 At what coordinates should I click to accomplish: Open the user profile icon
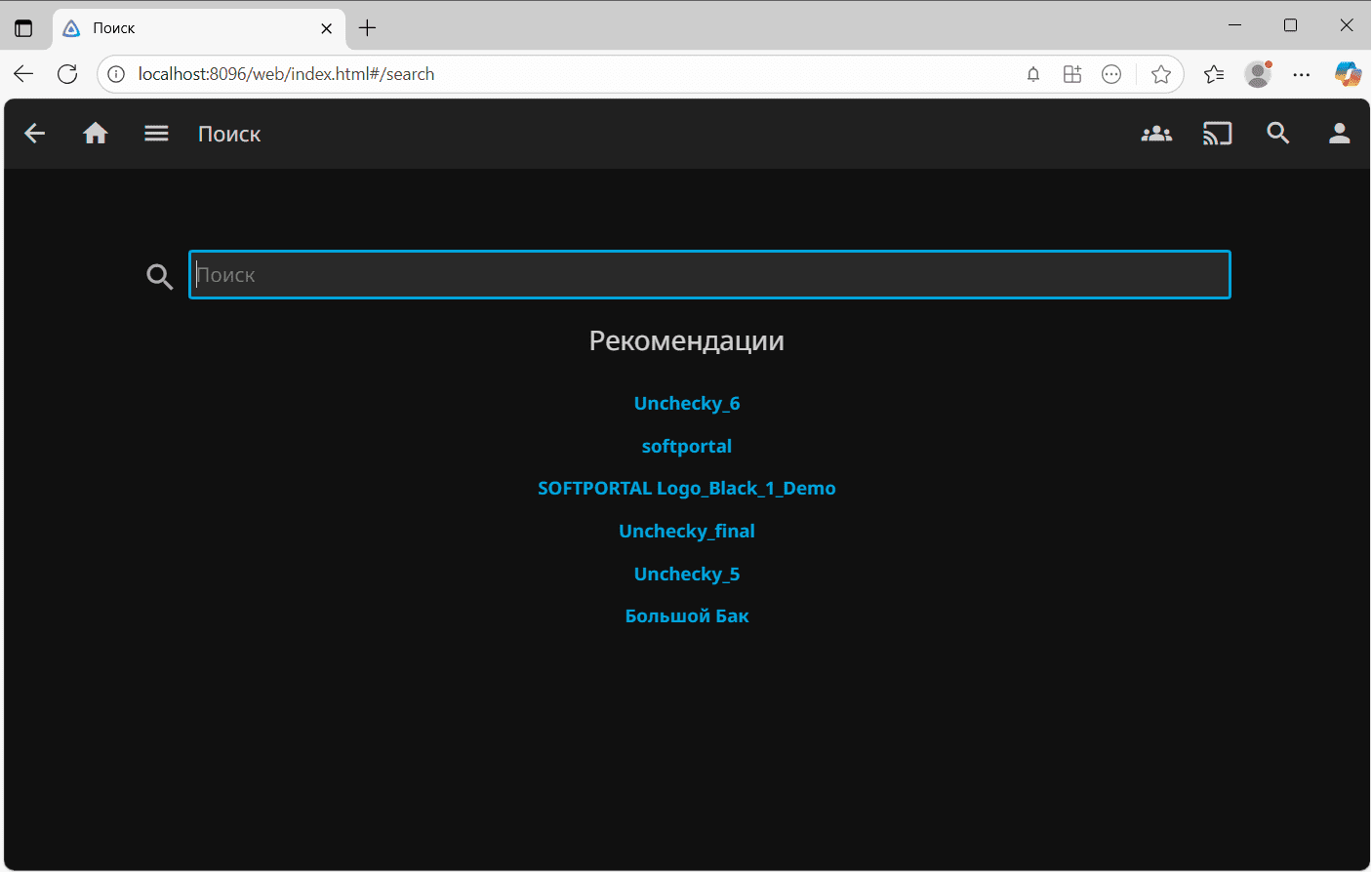(1339, 134)
